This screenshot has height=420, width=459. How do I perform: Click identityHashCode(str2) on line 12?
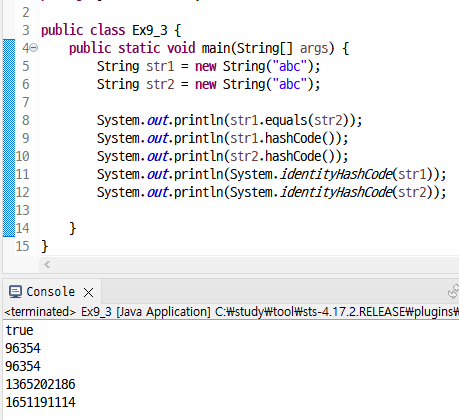pos(356,192)
